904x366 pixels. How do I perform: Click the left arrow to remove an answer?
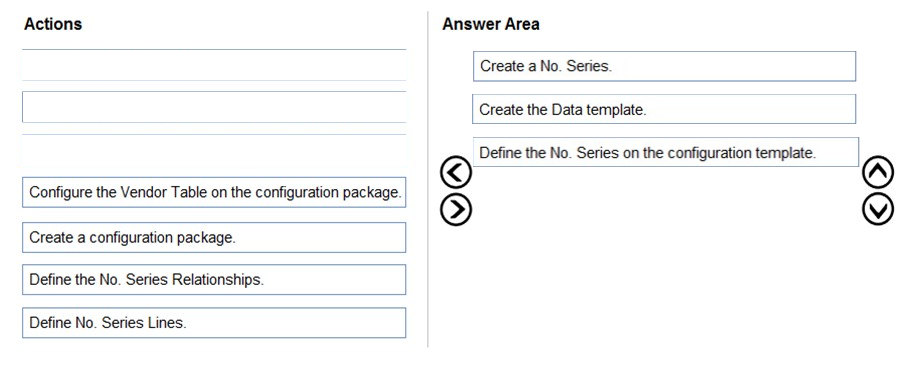click(x=456, y=173)
